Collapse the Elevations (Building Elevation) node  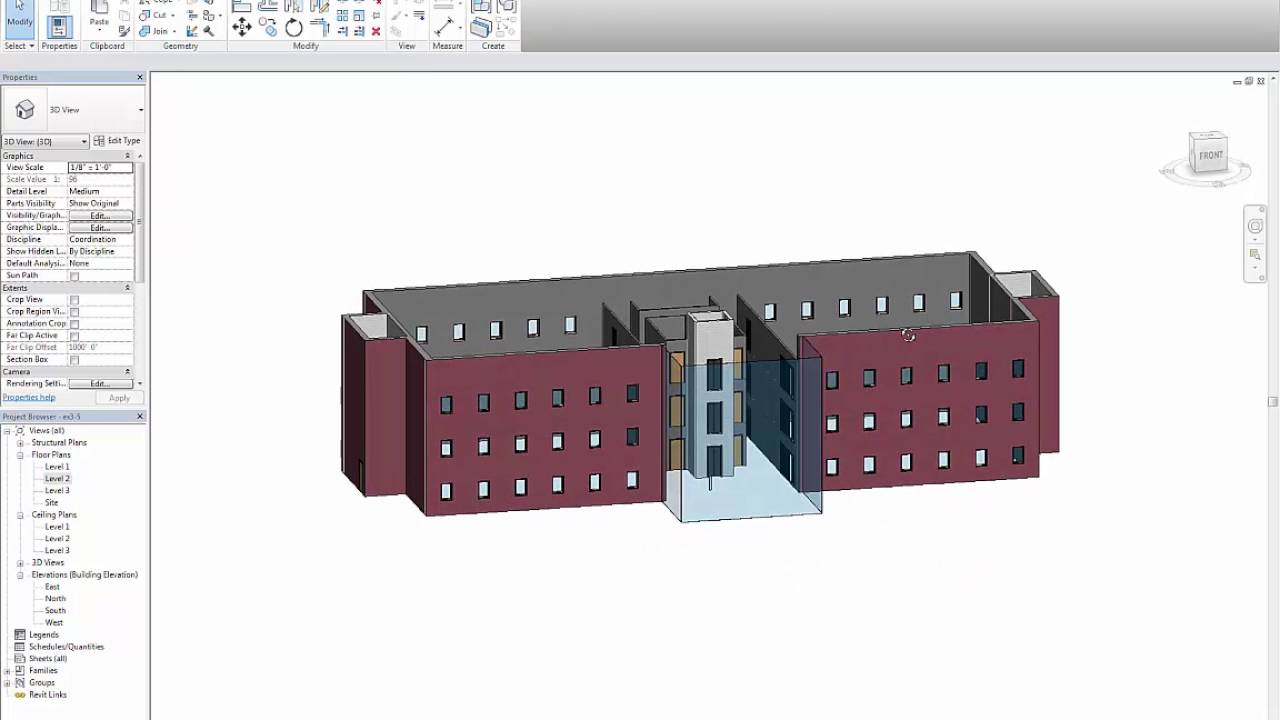point(20,575)
